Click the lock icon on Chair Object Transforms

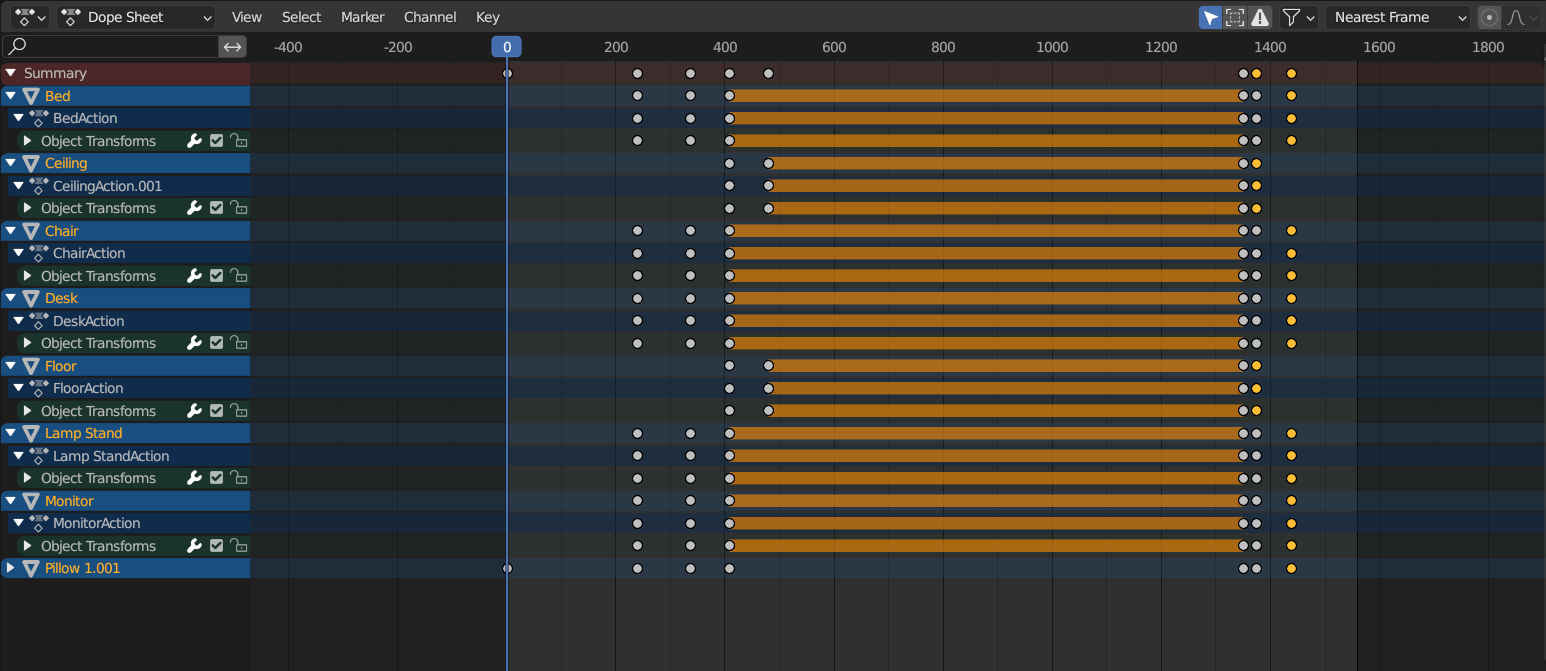click(x=238, y=276)
